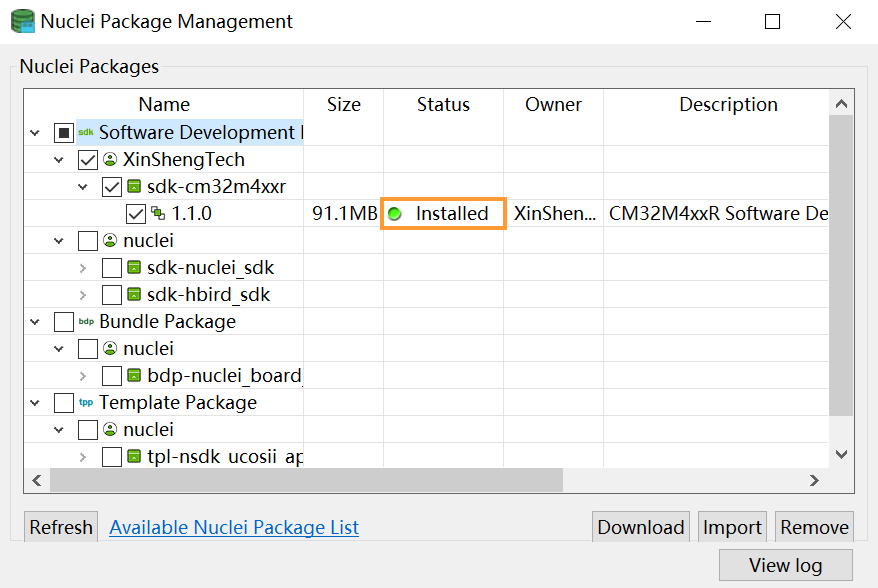Click the Name column header

pyautogui.click(x=164, y=104)
